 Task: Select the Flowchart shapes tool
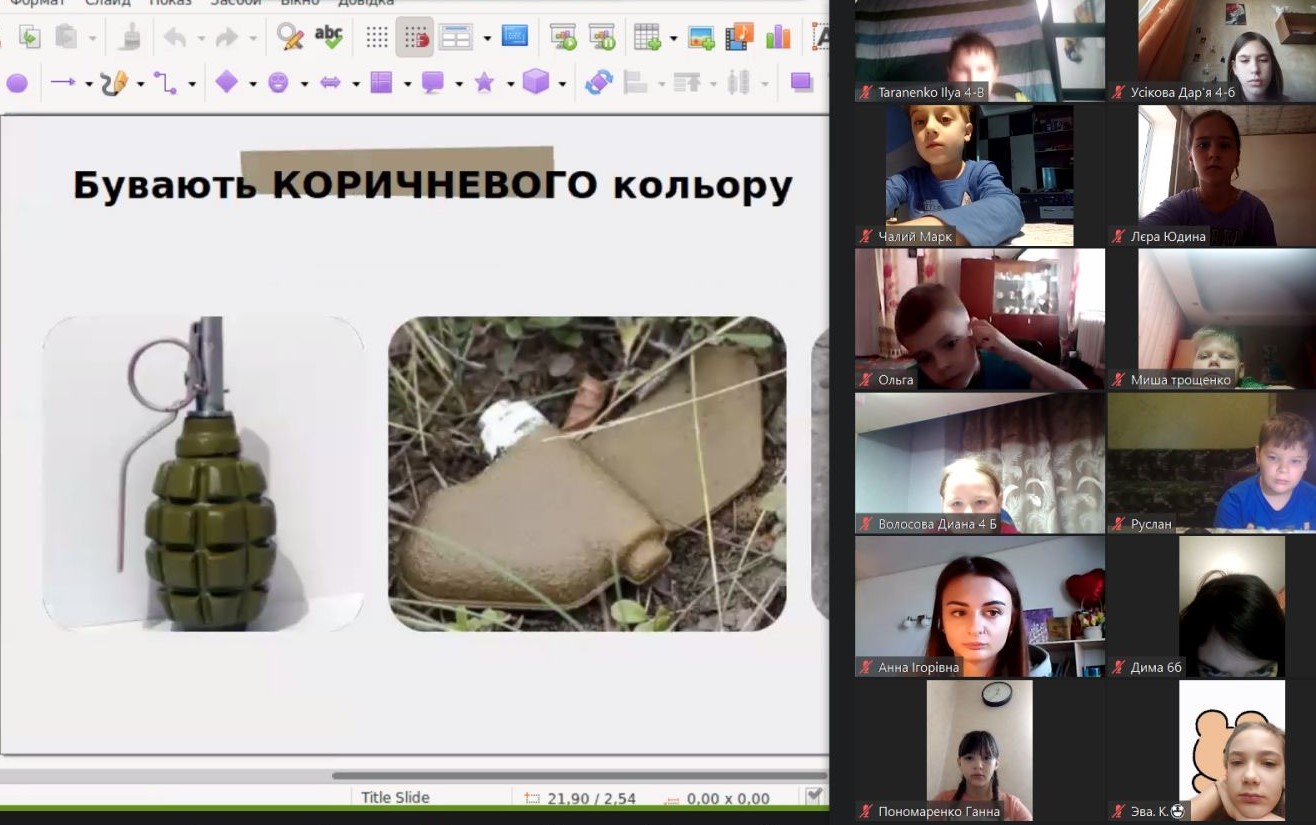[381, 83]
